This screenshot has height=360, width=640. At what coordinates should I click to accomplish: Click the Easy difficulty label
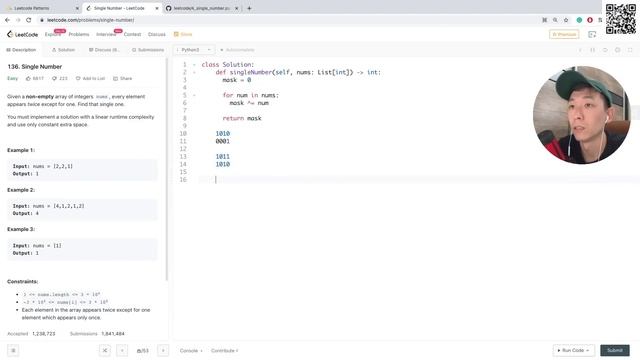point(13,78)
